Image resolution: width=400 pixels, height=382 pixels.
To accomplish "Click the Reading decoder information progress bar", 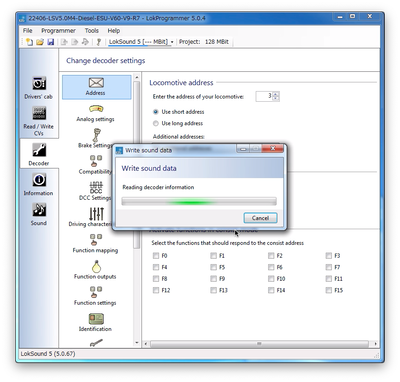I will pos(199,201).
